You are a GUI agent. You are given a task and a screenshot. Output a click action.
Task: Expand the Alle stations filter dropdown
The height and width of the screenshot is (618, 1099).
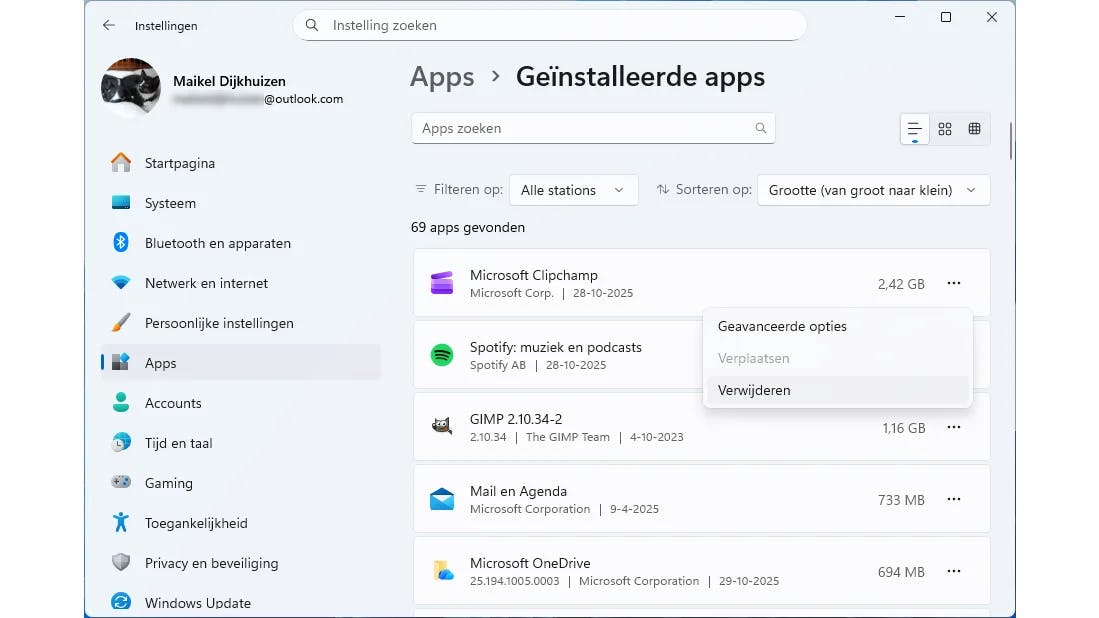(573, 190)
